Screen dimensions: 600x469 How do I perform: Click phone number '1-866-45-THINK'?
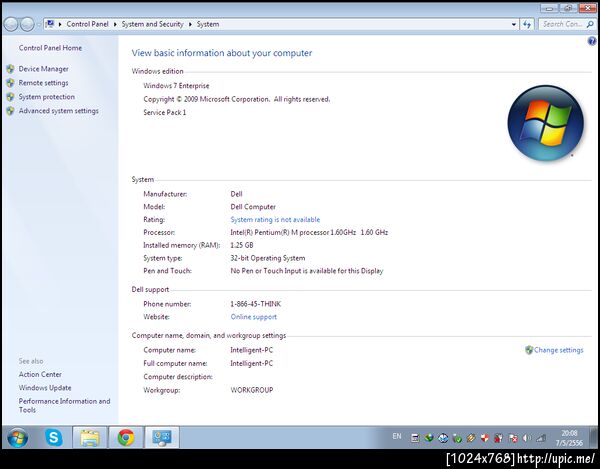click(x=256, y=304)
